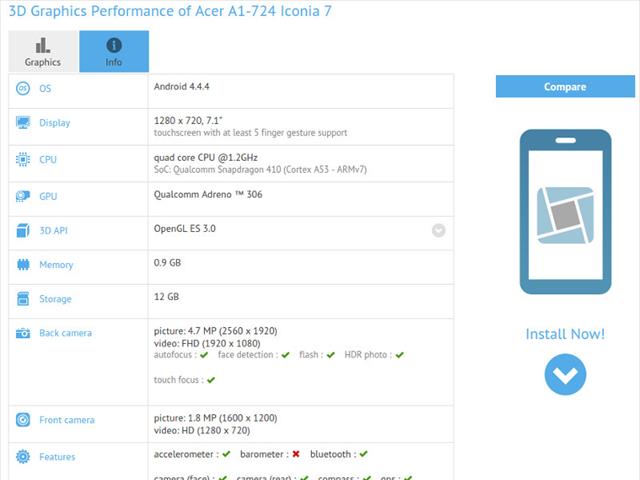This screenshot has height=480, width=640.
Task: Click the 3D Graphics Performance page title
Action: [x=170, y=11]
